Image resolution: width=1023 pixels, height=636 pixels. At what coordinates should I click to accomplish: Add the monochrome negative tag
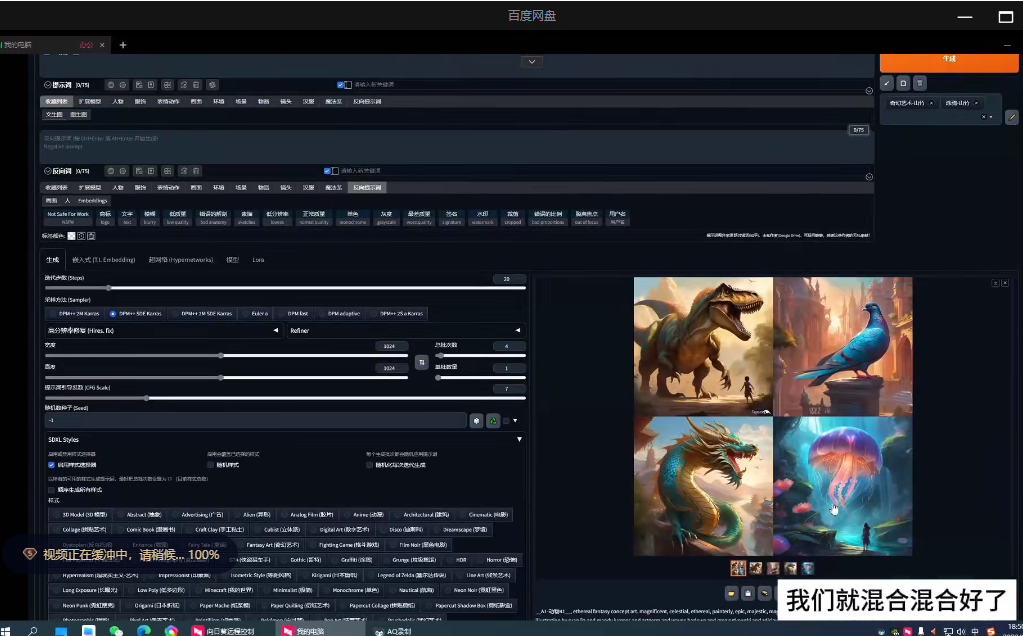(x=352, y=218)
